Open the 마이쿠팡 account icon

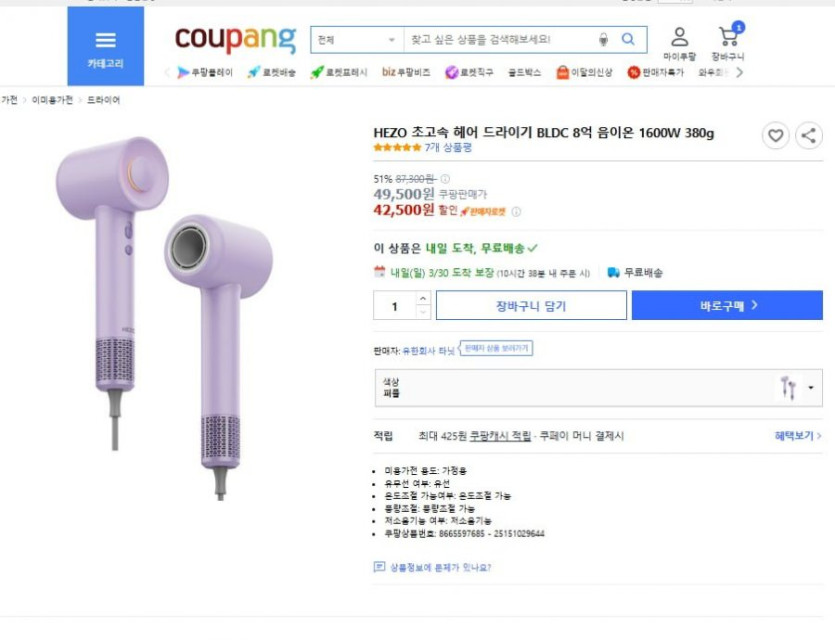679,43
